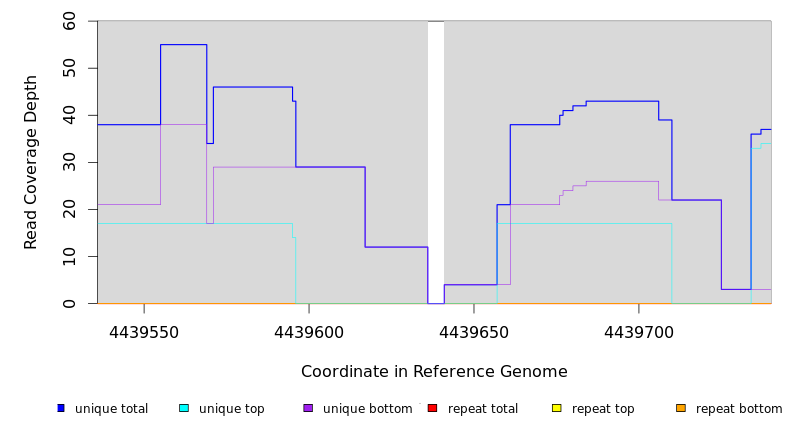Click the "Read Coverage Depth" axis title

(x=32, y=162)
